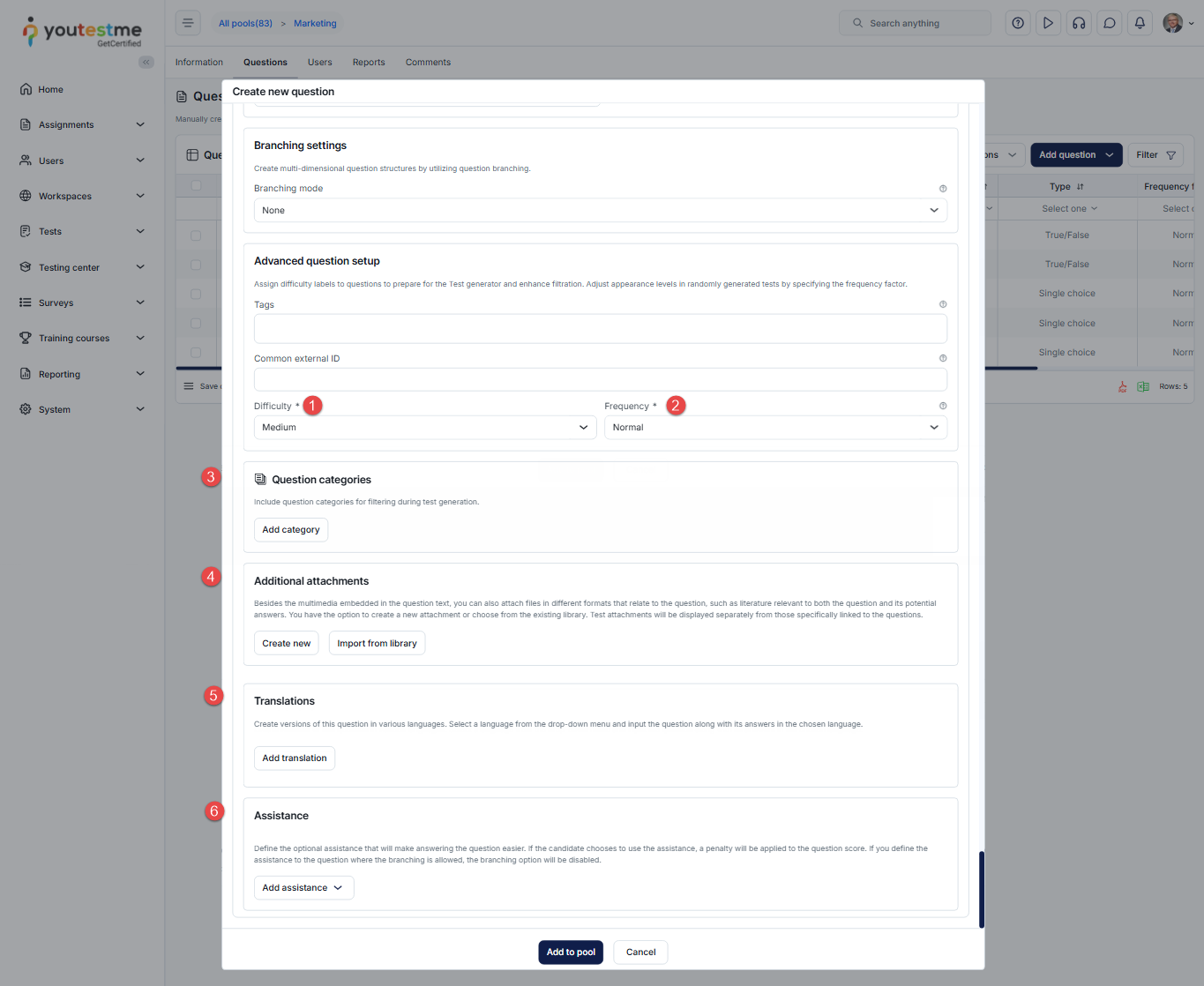Click the help icon beside Frequency
The image size is (1204, 986).
tap(943, 406)
